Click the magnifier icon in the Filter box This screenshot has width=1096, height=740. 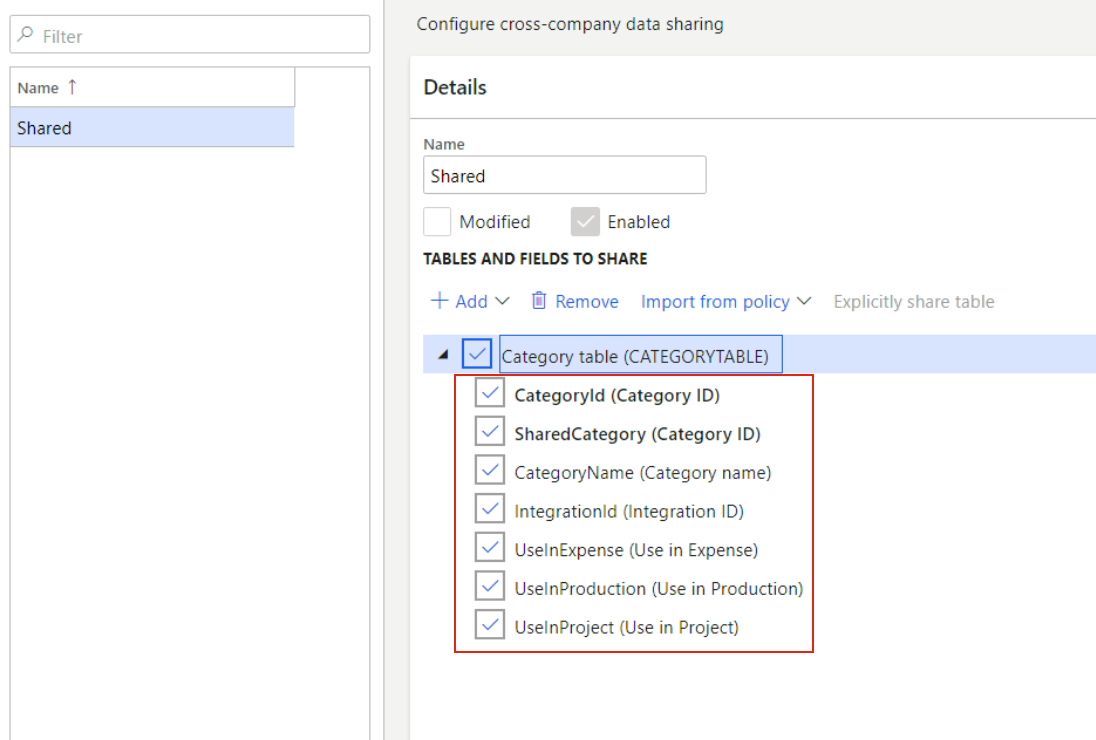pos(25,33)
